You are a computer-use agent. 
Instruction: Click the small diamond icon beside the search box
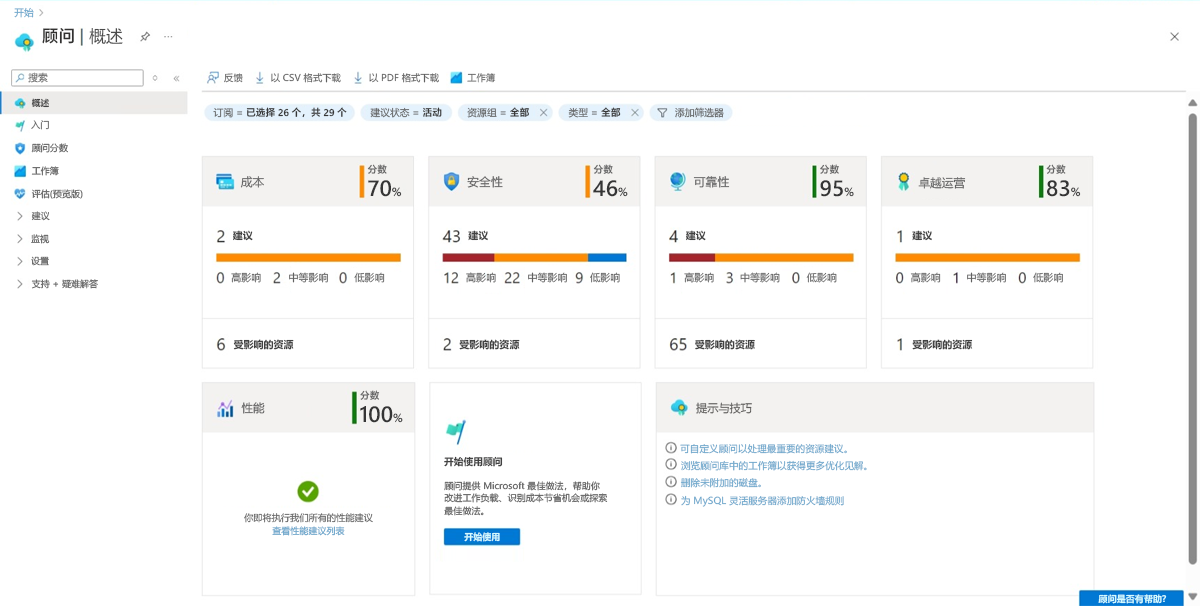[155, 78]
